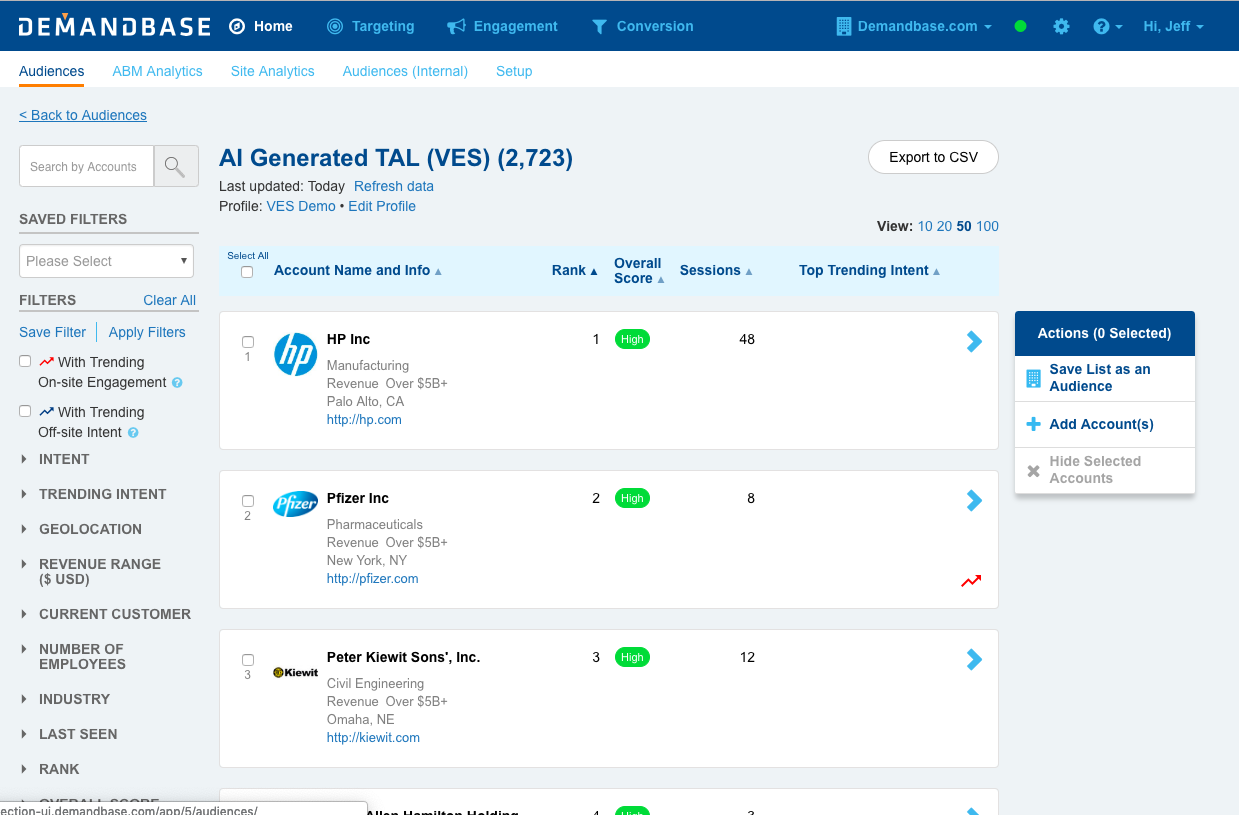Click the help question mark icon
This screenshot has width=1239, height=815.
1101,26
